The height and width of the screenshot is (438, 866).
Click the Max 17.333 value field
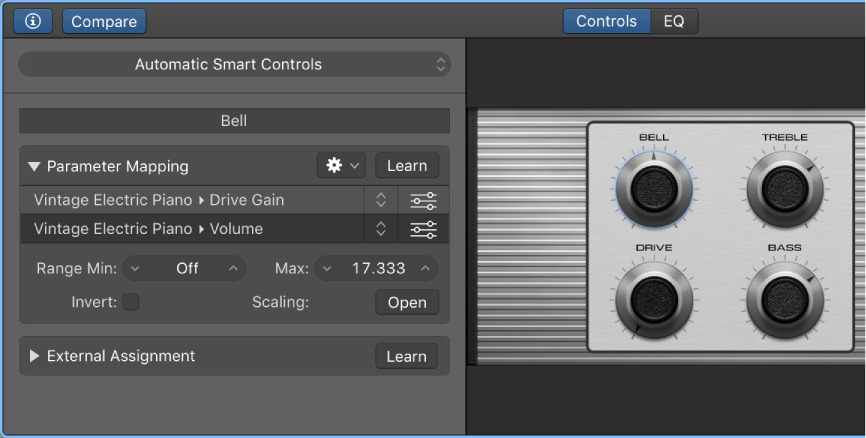(378, 268)
